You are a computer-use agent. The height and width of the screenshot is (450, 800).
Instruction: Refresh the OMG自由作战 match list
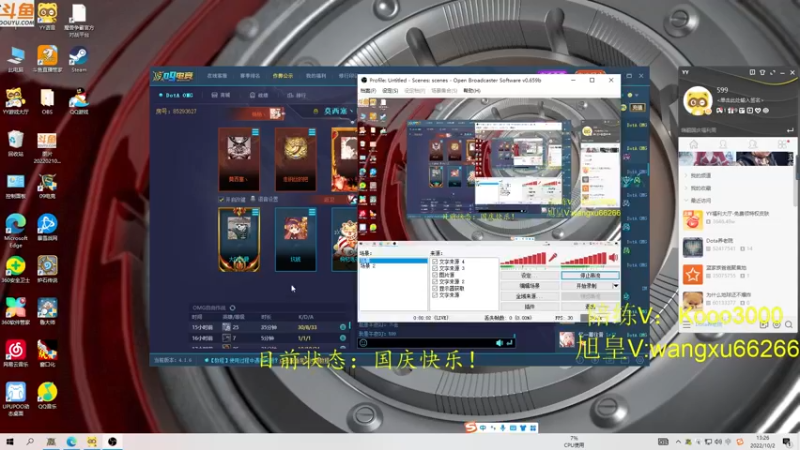click(233, 308)
